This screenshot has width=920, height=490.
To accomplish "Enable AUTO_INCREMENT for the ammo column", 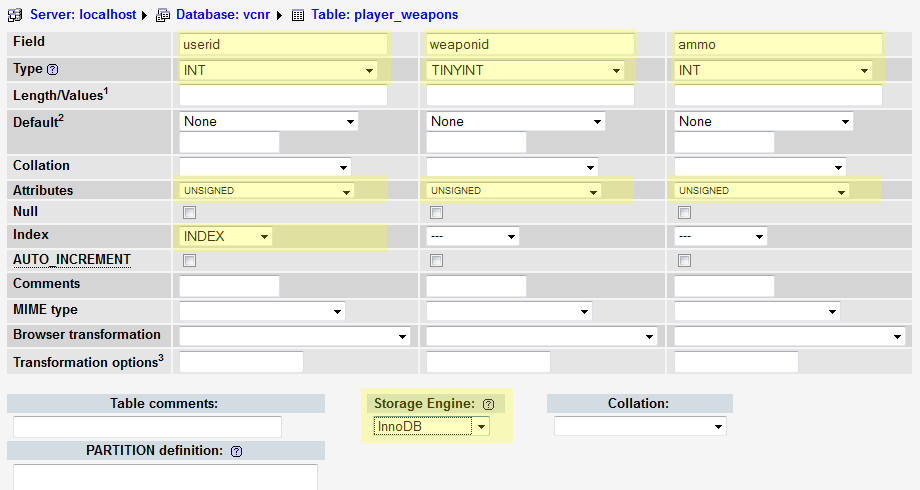I will 684,261.
